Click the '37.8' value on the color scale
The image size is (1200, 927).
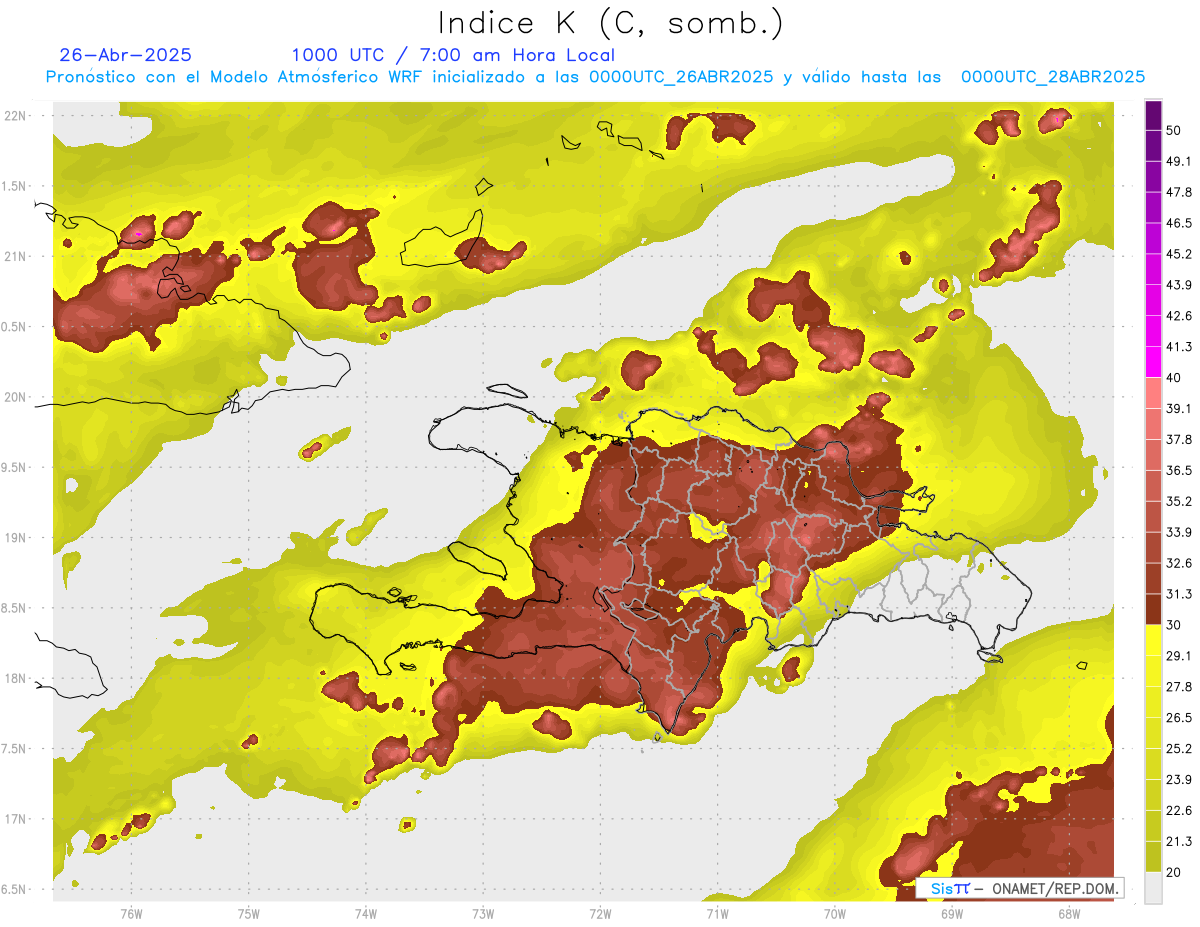pos(1179,439)
